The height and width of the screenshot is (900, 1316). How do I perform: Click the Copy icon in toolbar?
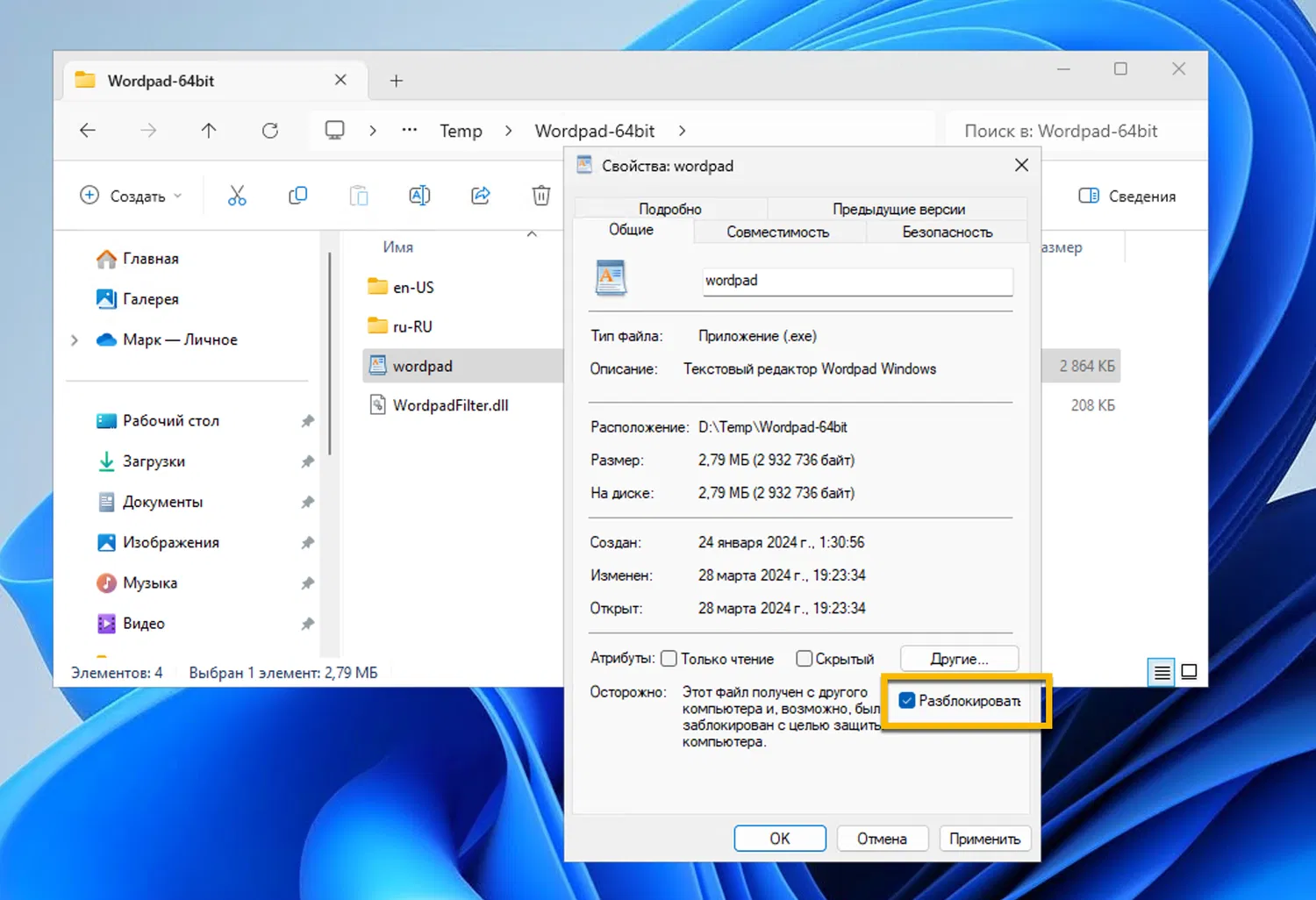click(298, 196)
